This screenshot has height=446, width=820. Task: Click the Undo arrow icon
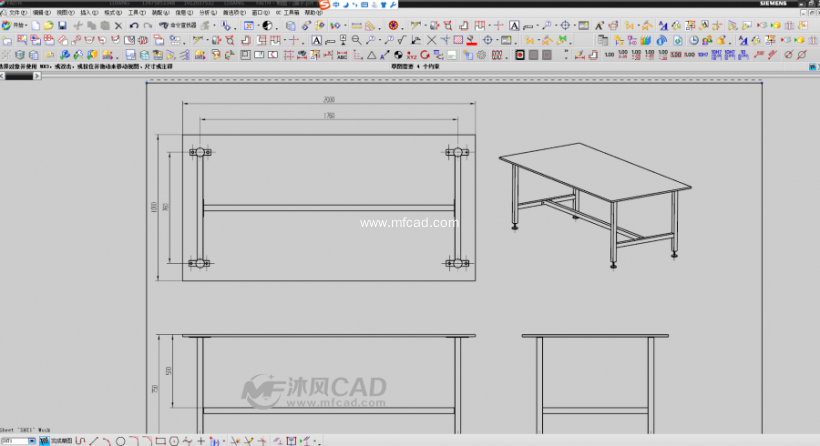tap(134, 25)
